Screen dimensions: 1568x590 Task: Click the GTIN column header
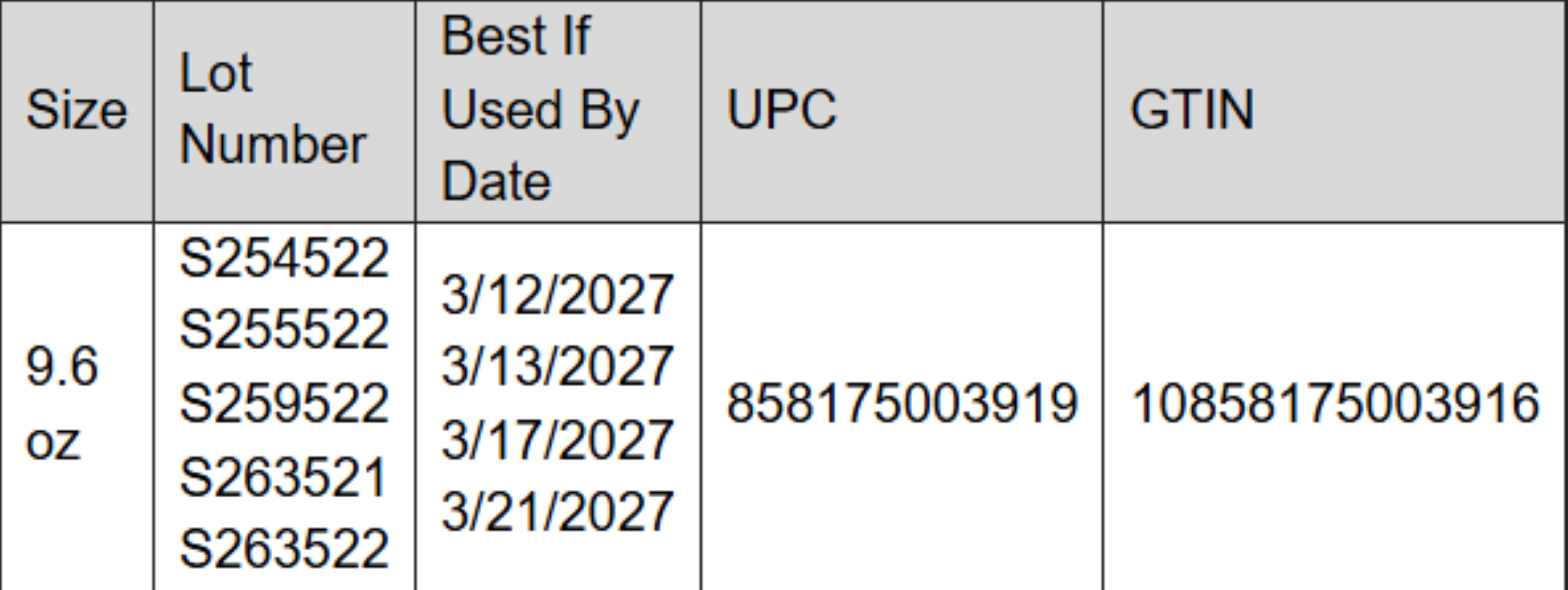coord(1192,110)
